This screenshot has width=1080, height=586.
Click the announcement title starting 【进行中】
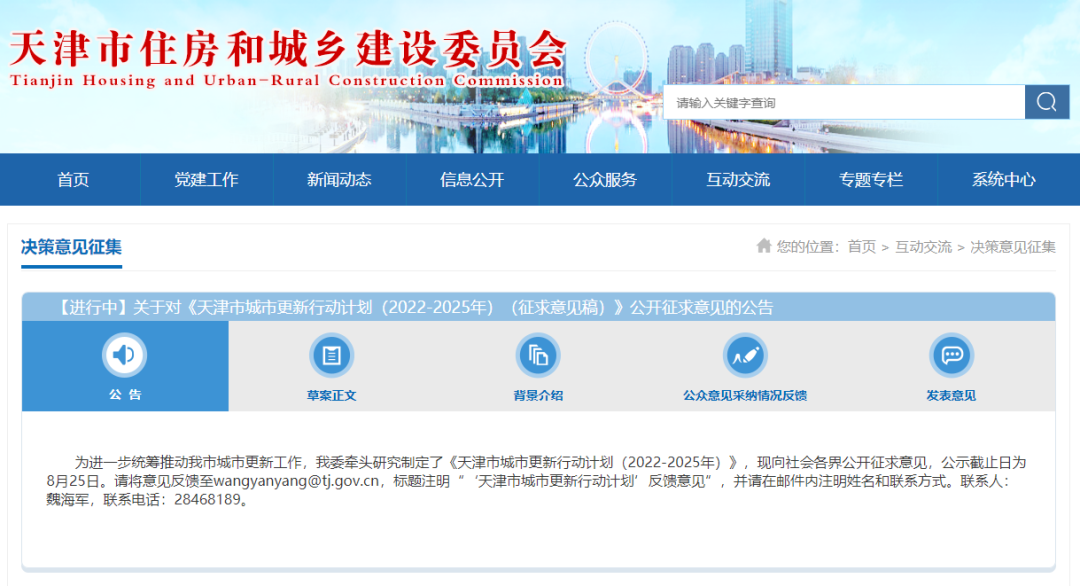(415, 307)
